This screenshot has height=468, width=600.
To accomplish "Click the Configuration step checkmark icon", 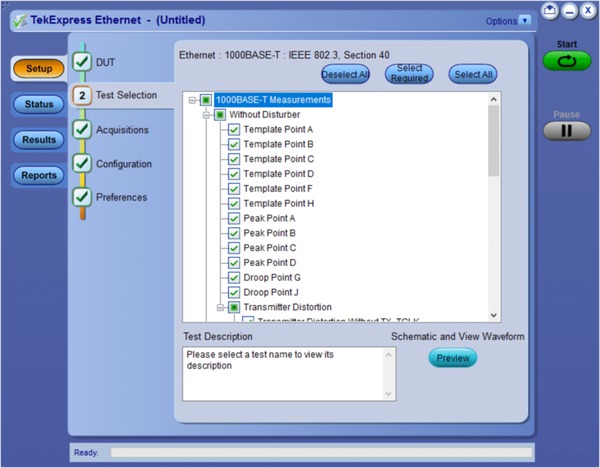I will click(x=83, y=164).
